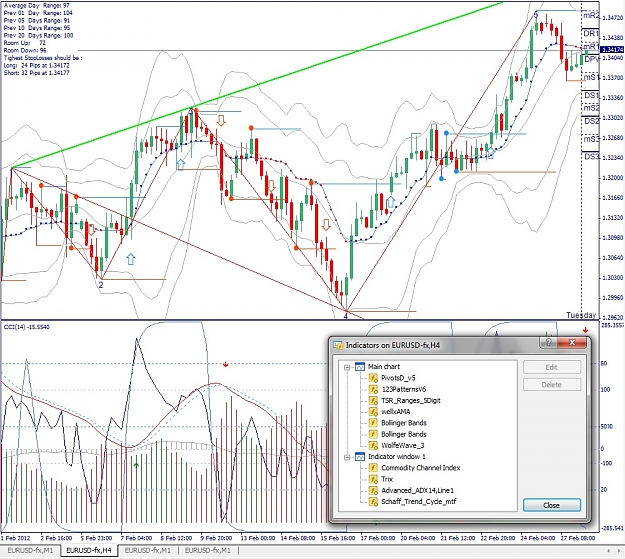
Task: Click the DS3 pivot level label
Action: pyautogui.click(x=591, y=157)
